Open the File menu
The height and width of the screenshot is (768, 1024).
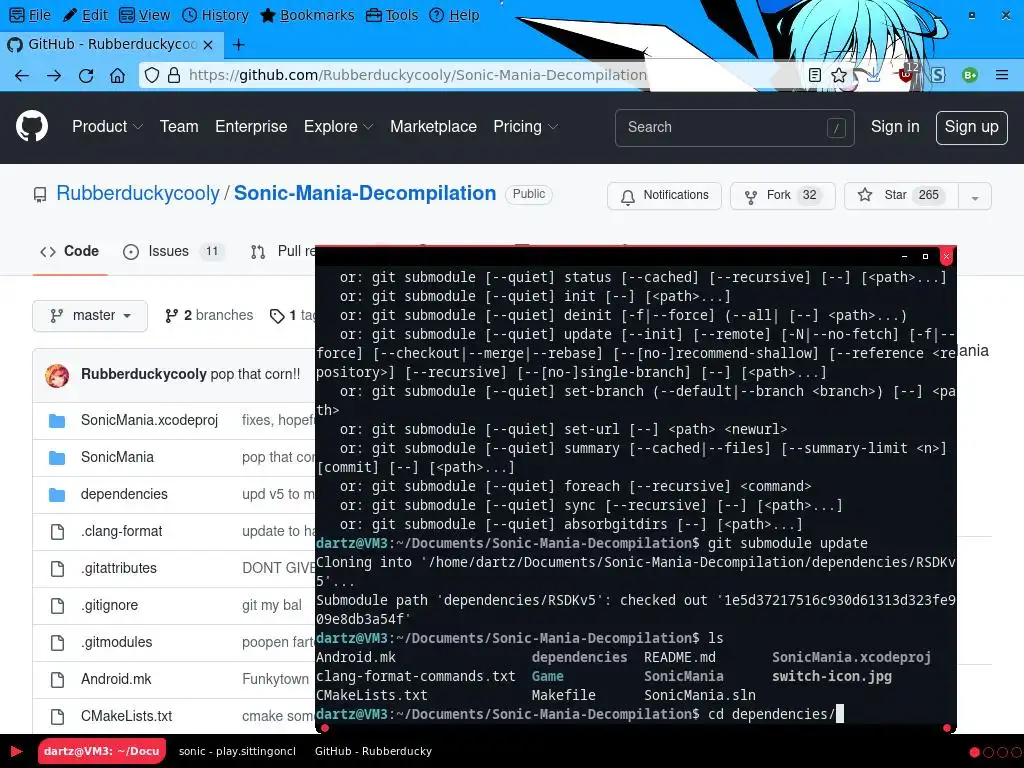[x=31, y=15]
